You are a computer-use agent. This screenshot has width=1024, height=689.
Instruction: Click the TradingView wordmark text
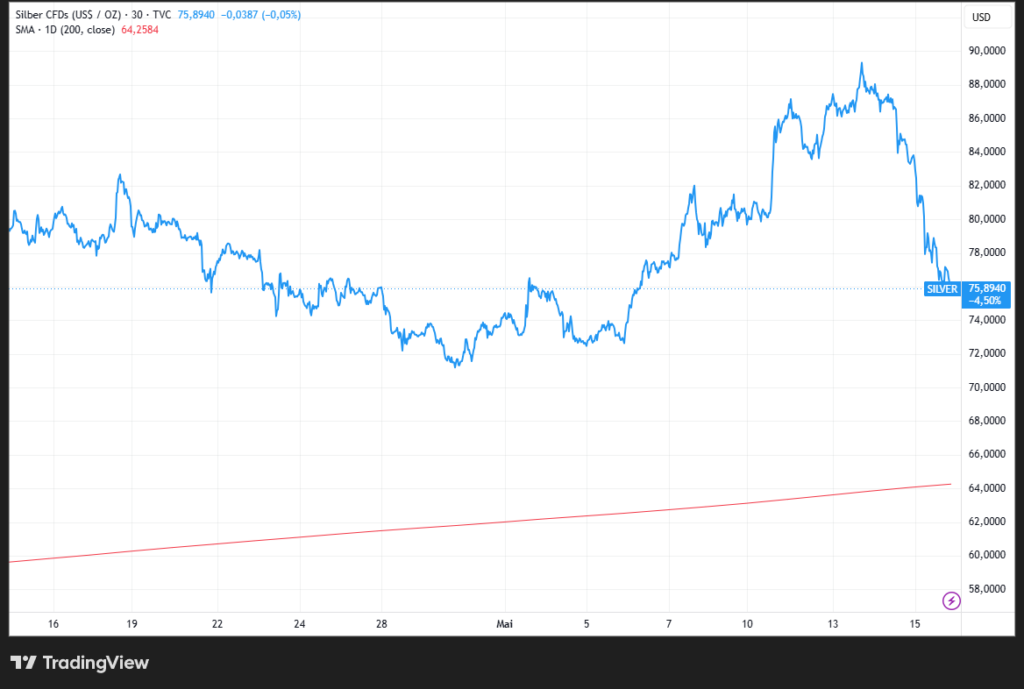coord(95,663)
